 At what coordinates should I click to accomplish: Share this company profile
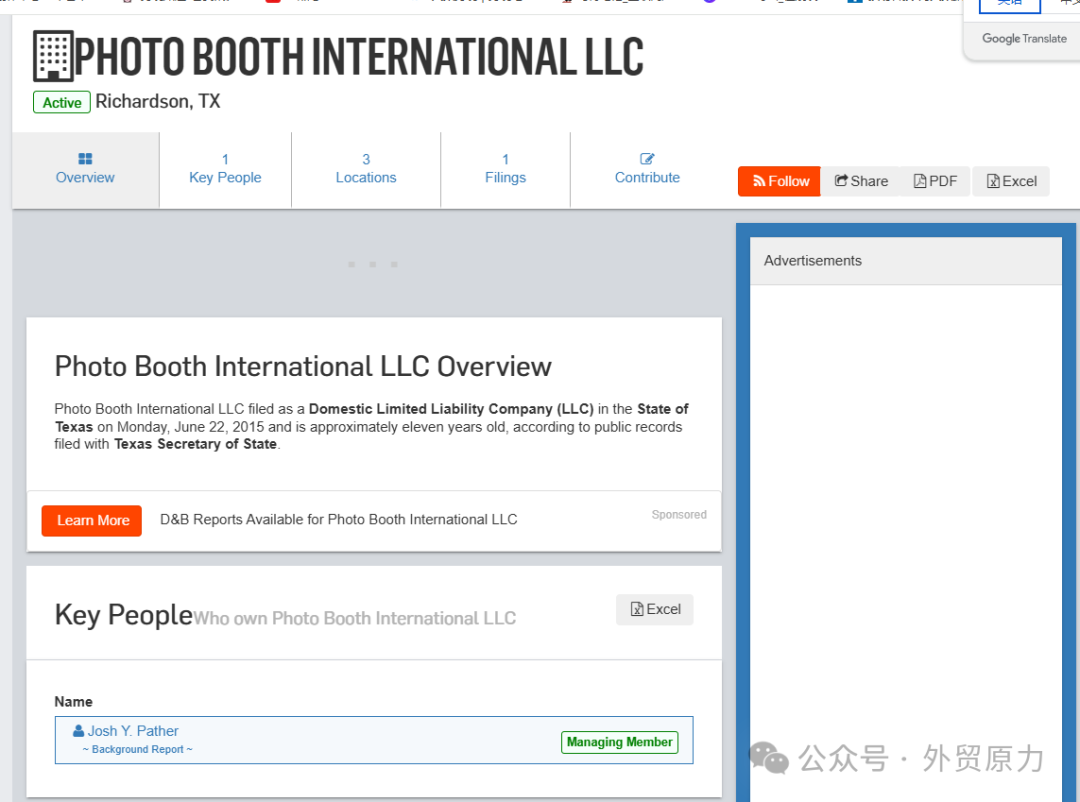(x=861, y=181)
